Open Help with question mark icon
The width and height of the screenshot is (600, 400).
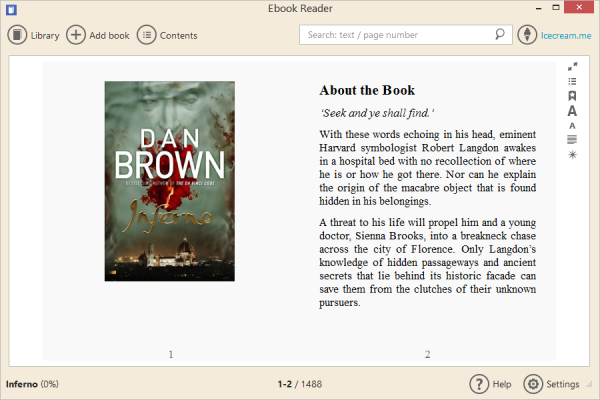479,384
